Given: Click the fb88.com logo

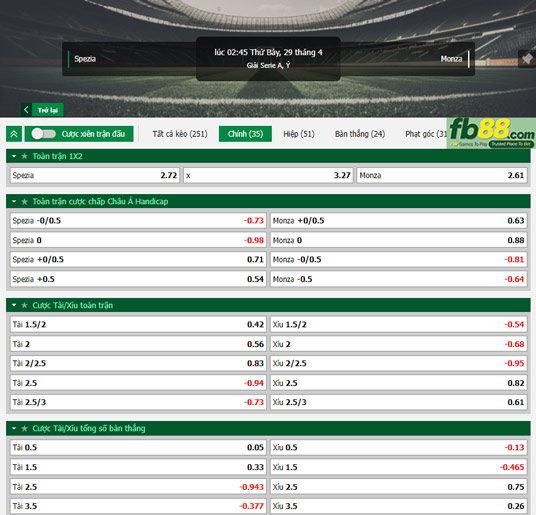Looking at the screenshot, I should [491, 133].
